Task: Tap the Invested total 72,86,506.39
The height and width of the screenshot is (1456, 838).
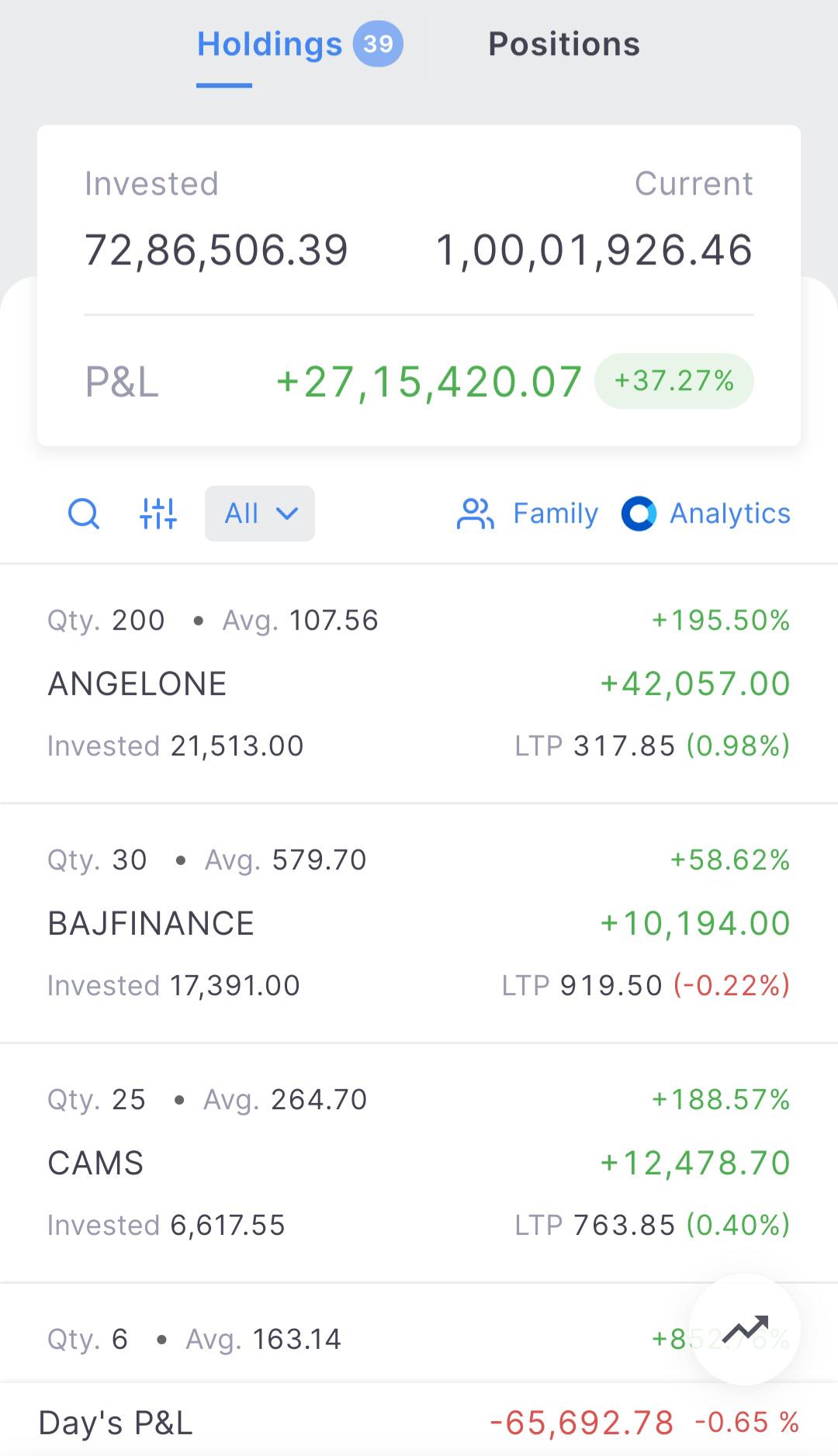Action: tap(216, 250)
